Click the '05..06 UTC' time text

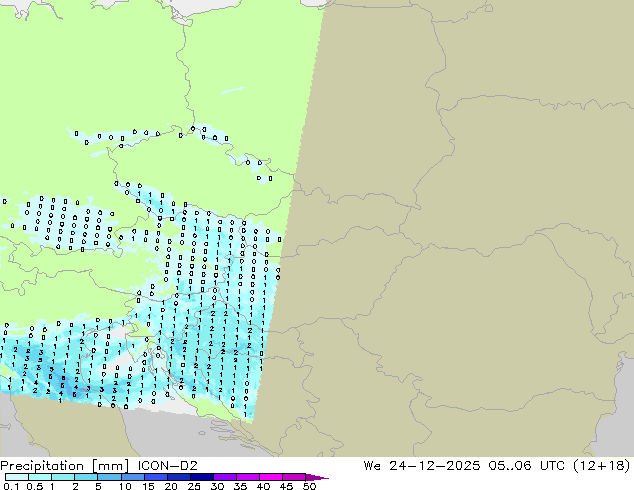[x=525, y=466]
